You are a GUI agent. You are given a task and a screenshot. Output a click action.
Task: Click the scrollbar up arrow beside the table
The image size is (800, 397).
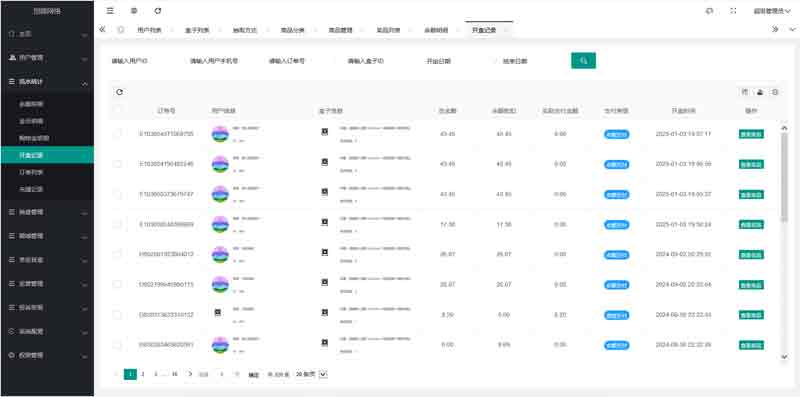tap(784, 128)
